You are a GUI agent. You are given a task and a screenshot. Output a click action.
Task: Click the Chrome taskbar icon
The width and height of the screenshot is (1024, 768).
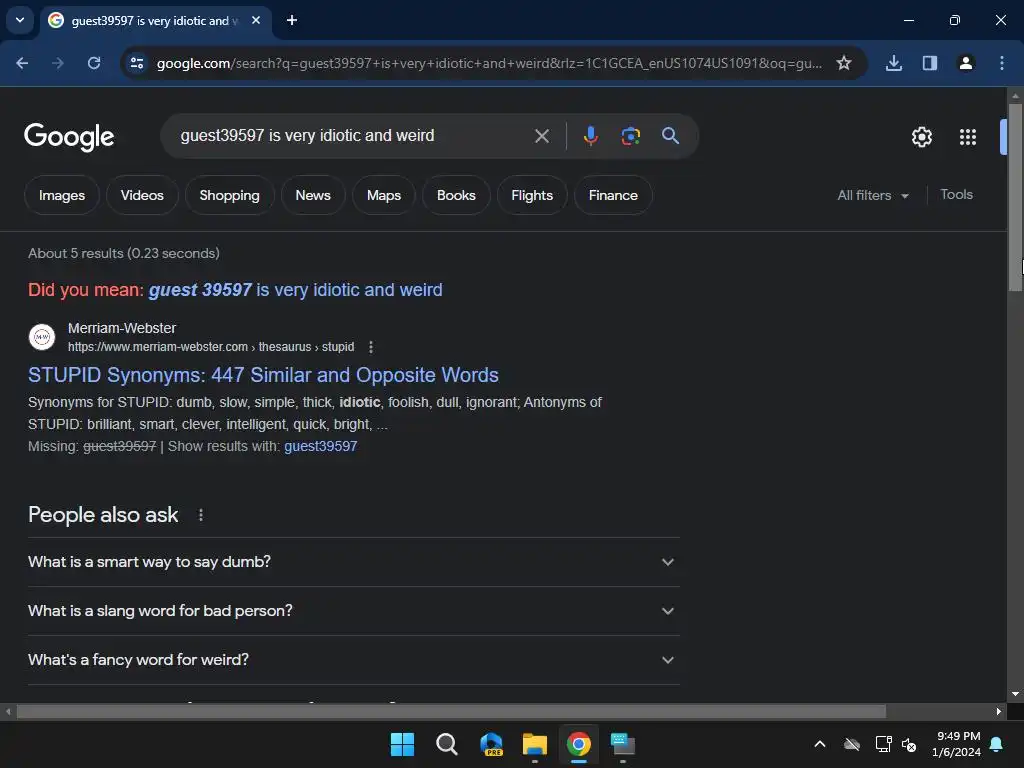pos(579,744)
